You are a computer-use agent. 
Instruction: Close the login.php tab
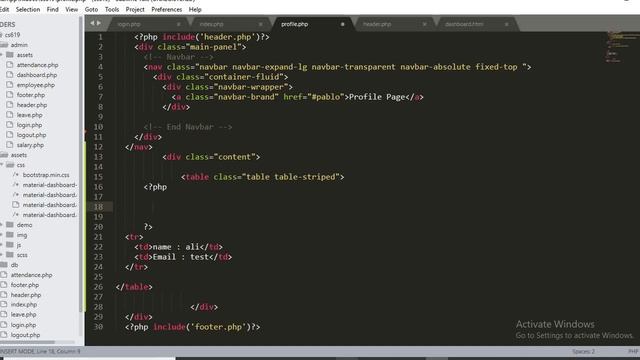pos(178,24)
